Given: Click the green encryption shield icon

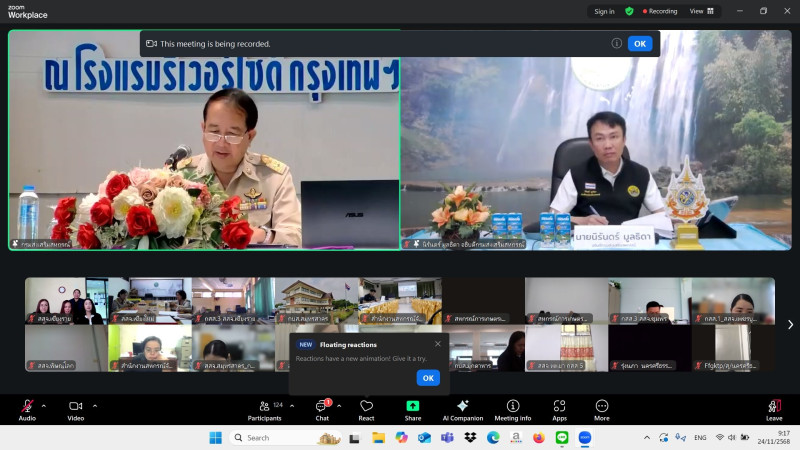Looking at the screenshot, I should click(x=629, y=11).
